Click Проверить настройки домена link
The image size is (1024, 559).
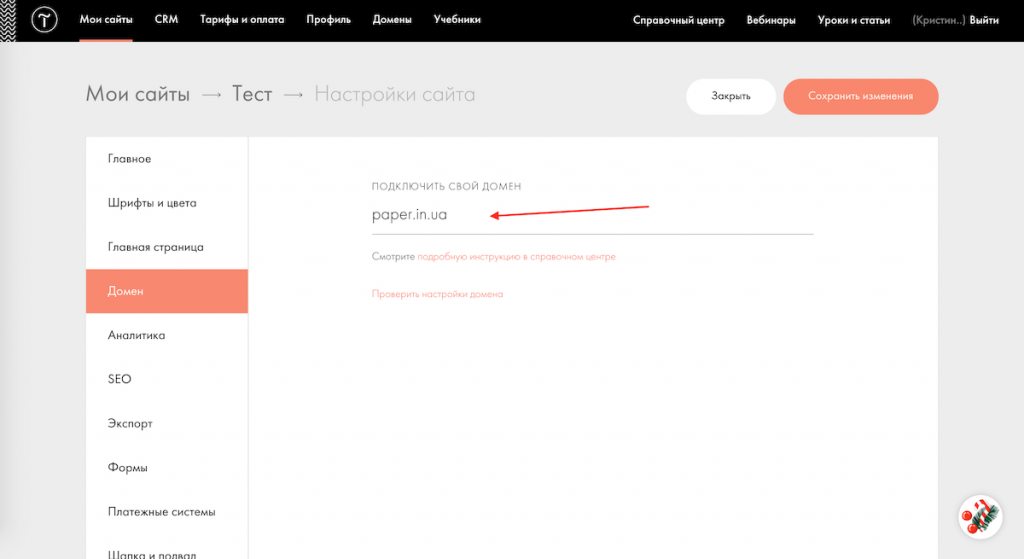pyautogui.click(x=437, y=294)
